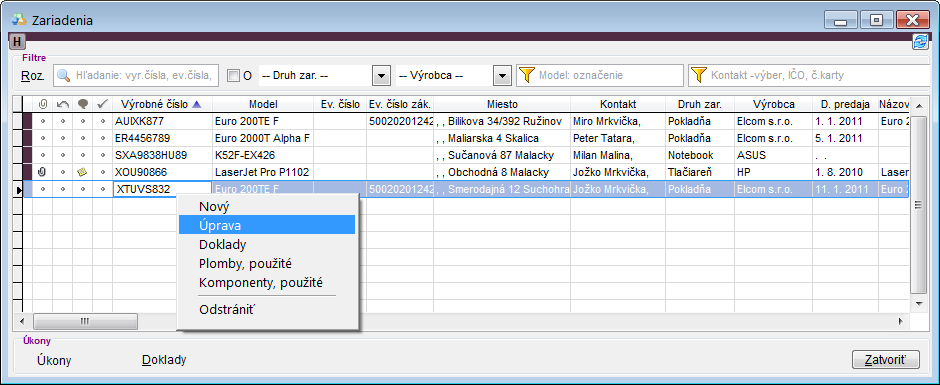This screenshot has height=385, width=940.
Task: Click the horizontal scrollbar thumb
Action: click(85, 321)
